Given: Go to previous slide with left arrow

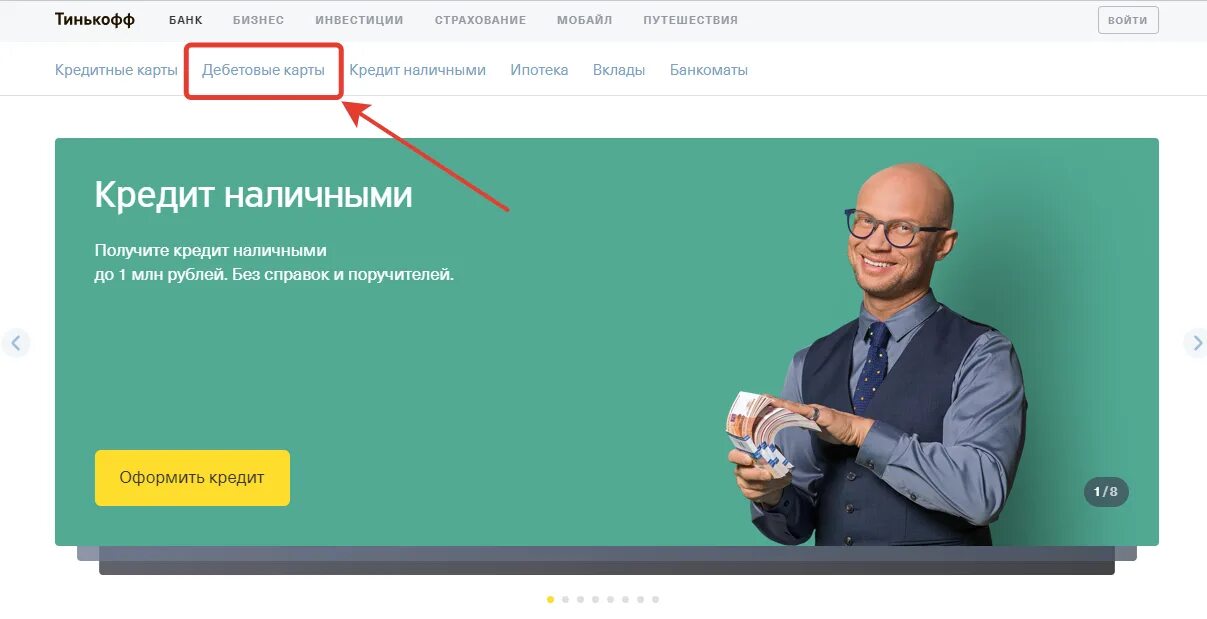Looking at the screenshot, I should tap(15, 343).
